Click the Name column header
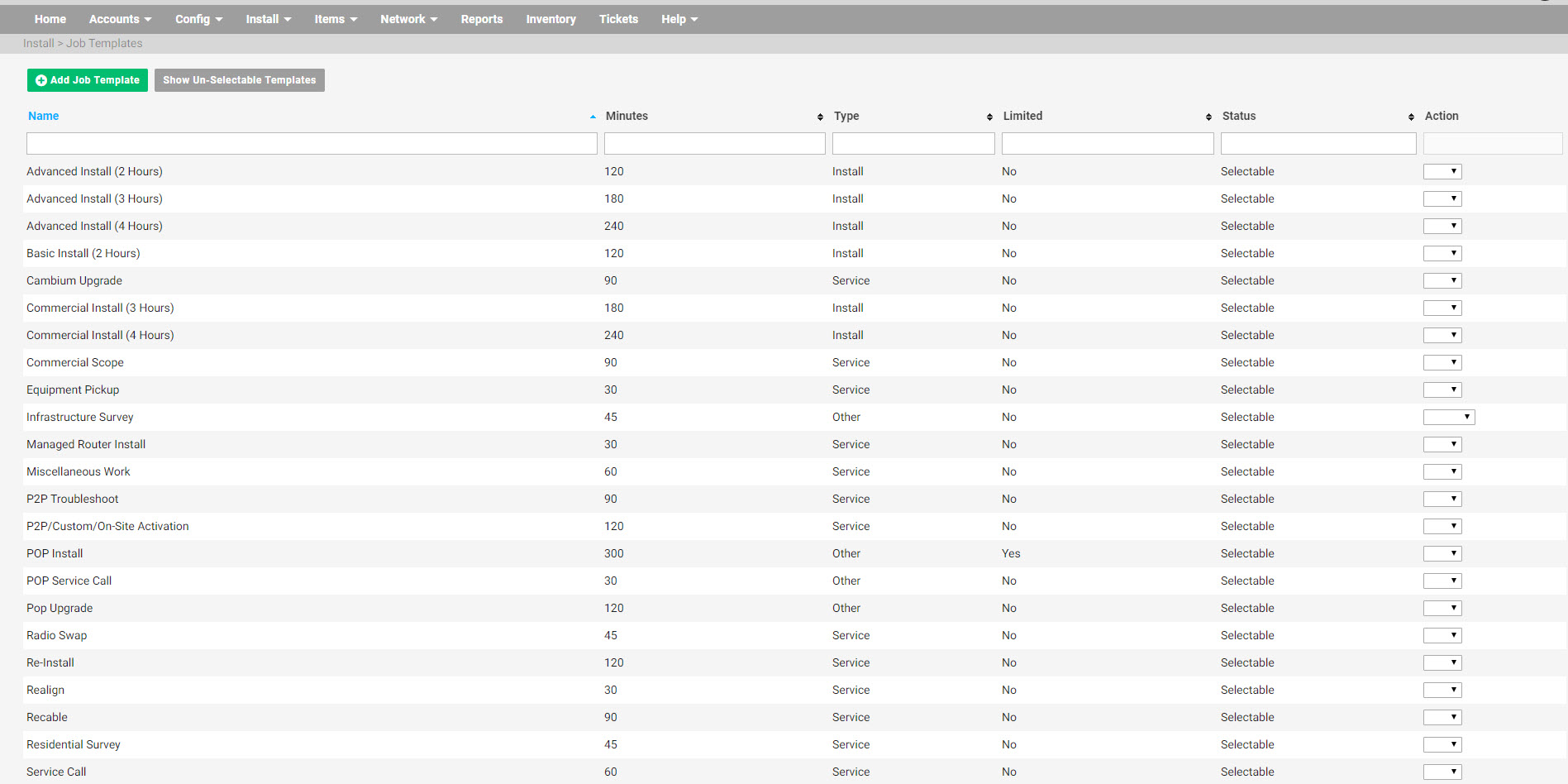Viewport: 1568px width, 784px height. 44,116
